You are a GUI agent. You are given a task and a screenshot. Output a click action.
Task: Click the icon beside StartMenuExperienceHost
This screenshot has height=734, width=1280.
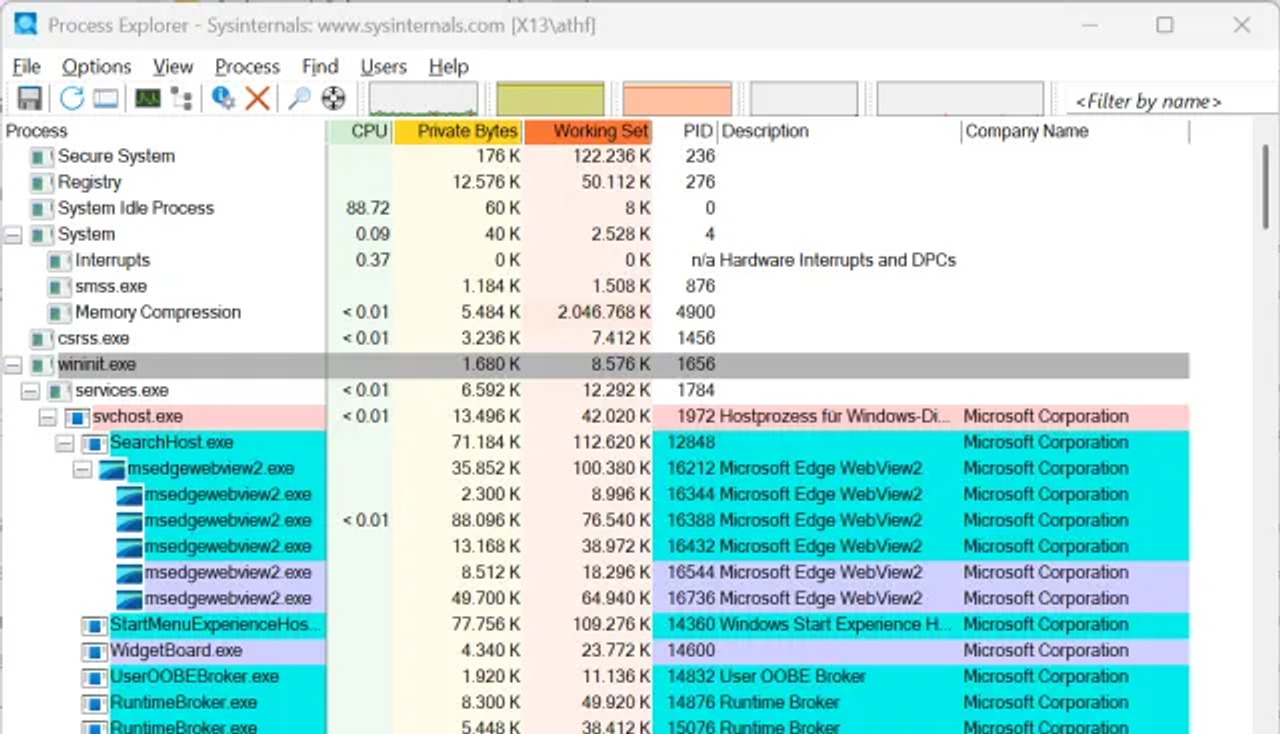(x=94, y=625)
